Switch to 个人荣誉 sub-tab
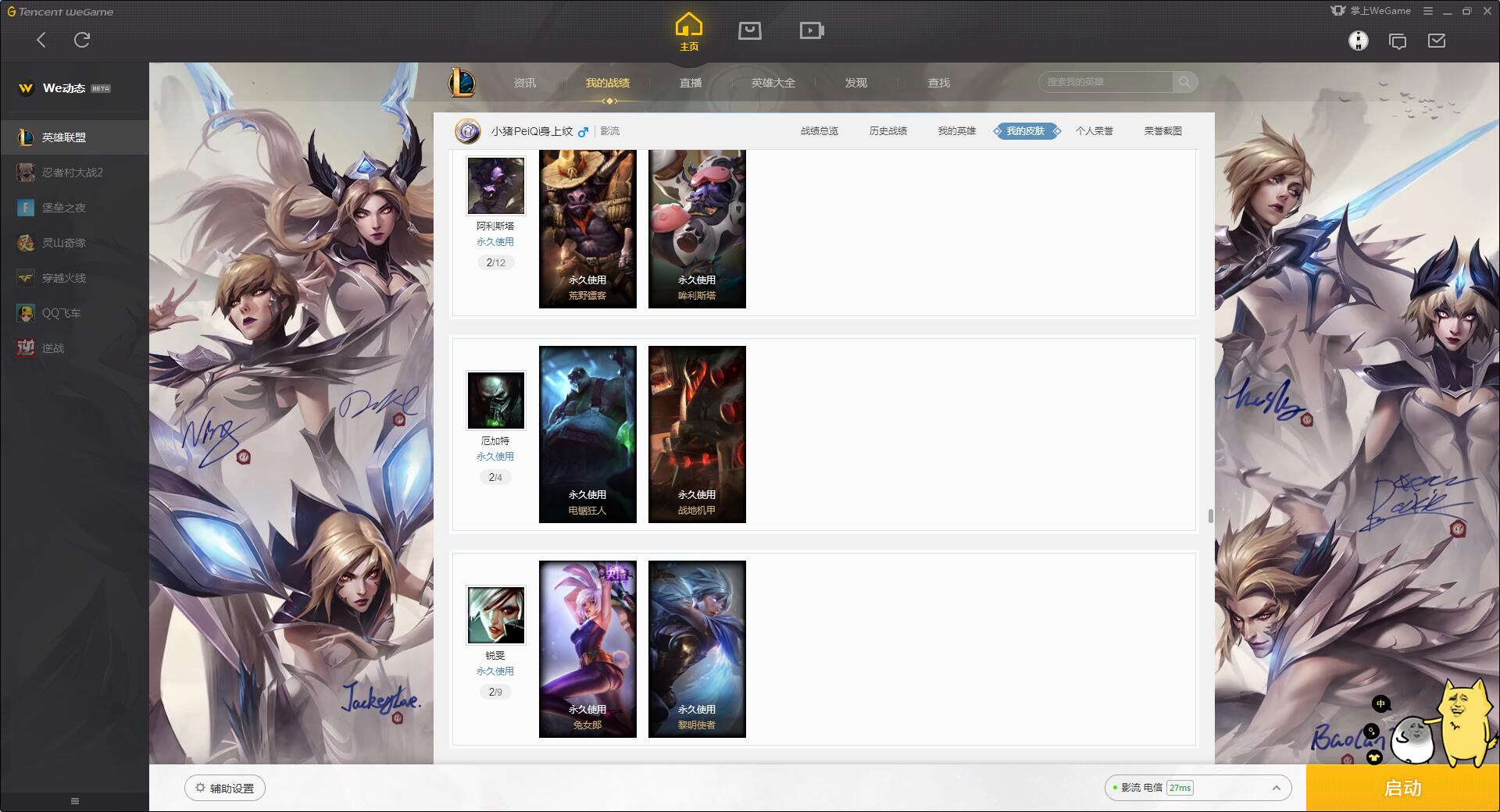The width and height of the screenshot is (1500, 812). tap(1095, 131)
